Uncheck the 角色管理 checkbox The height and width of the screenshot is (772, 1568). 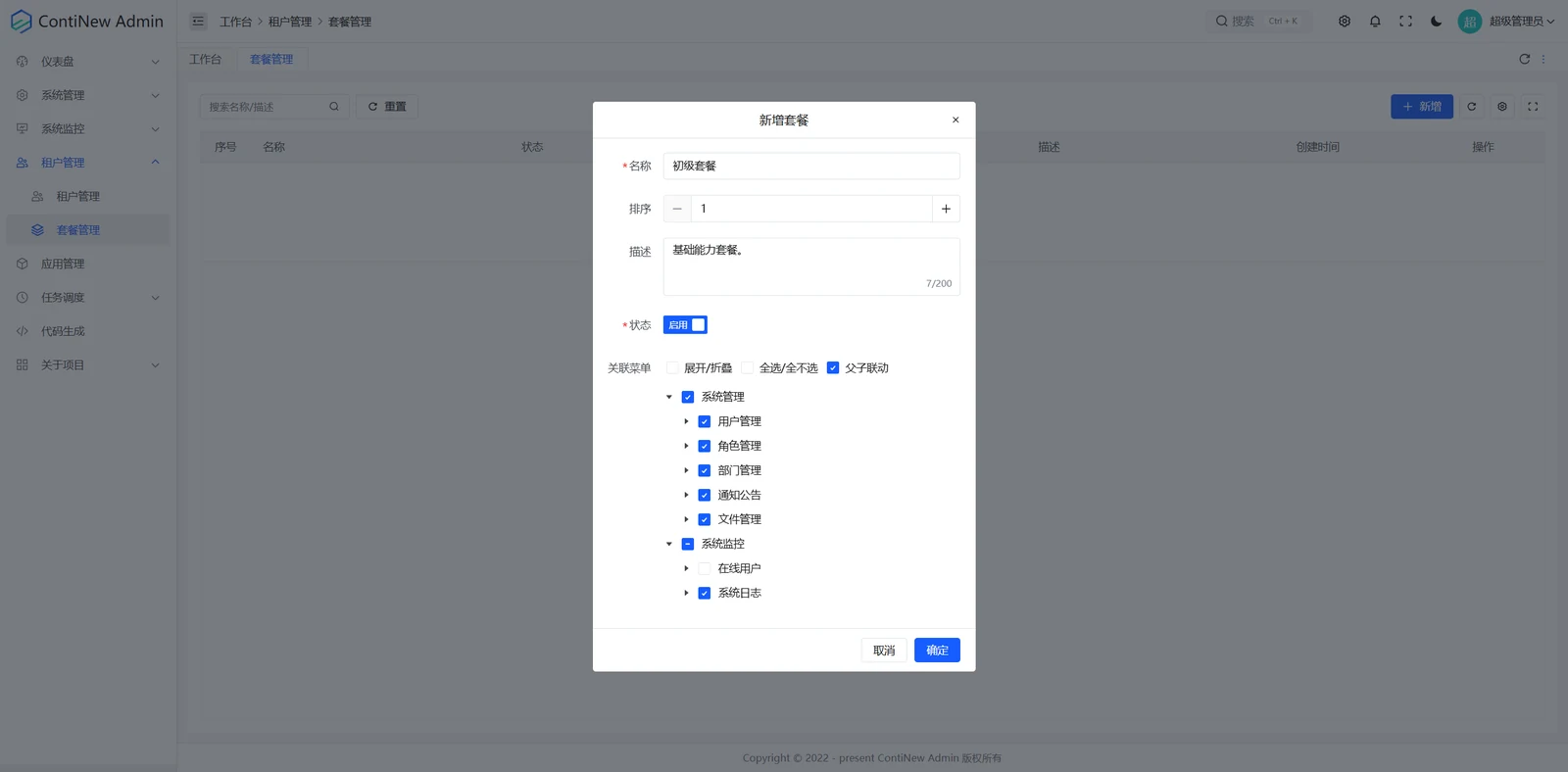(704, 446)
